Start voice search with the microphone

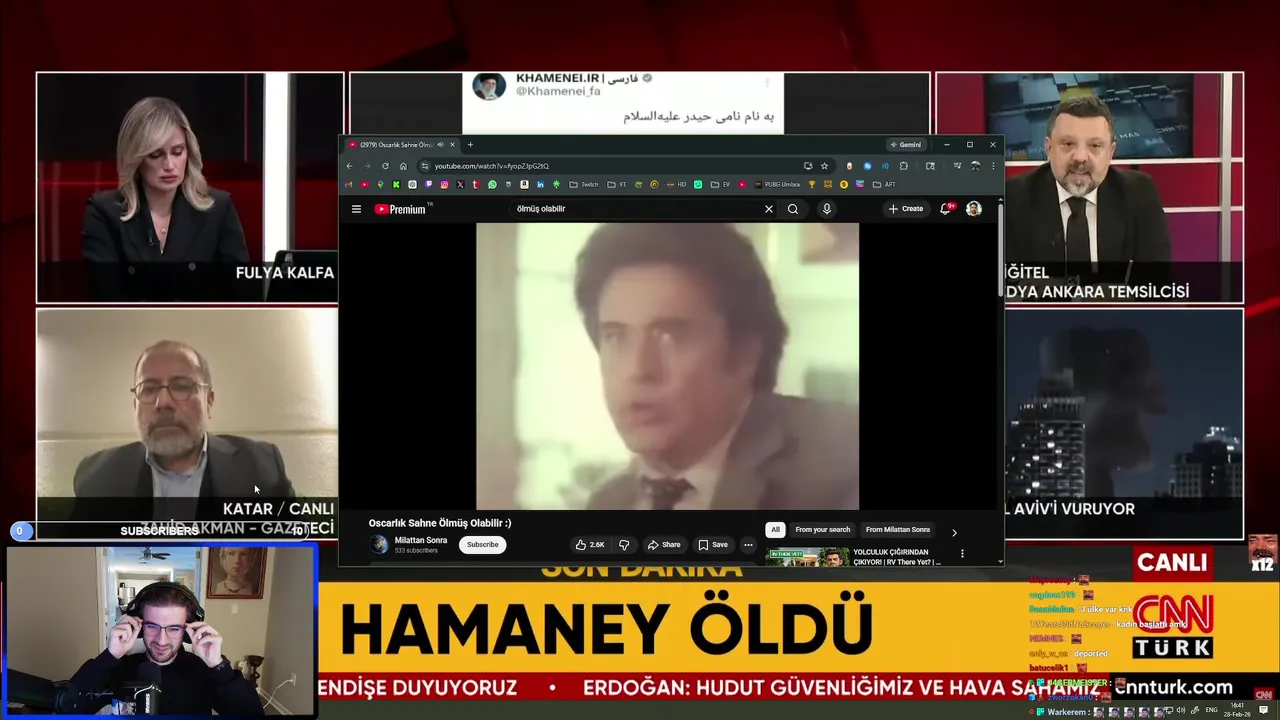(826, 209)
